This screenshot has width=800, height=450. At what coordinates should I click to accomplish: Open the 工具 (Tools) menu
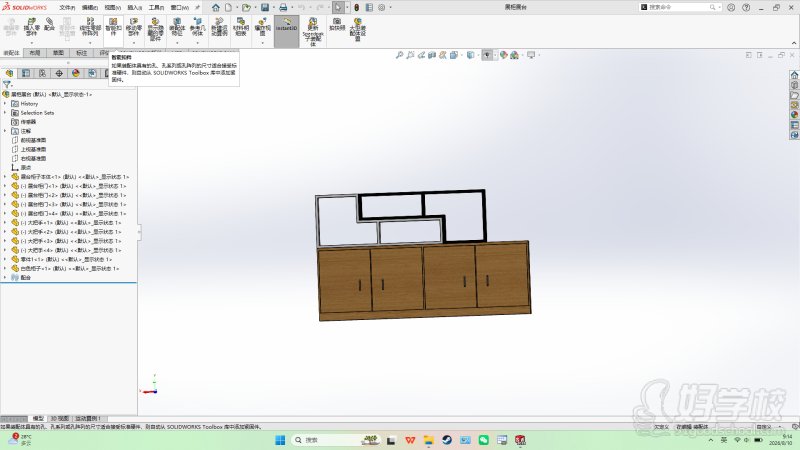[156, 7]
